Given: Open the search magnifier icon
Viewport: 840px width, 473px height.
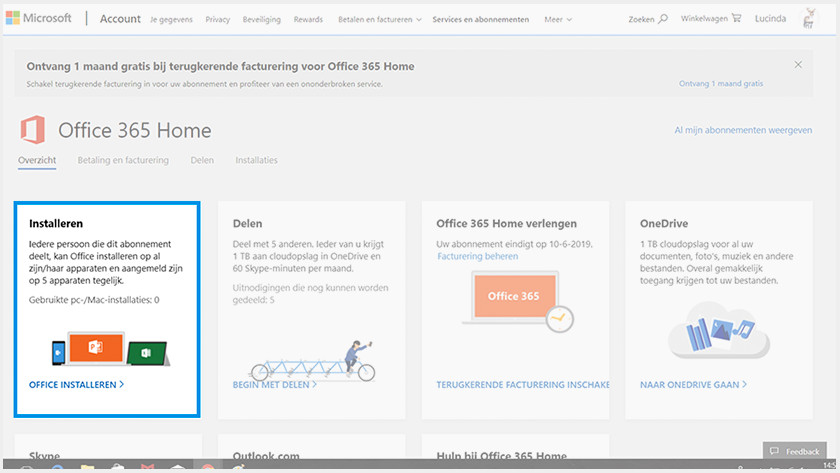Looking at the screenshot, I should [x=663, y=18].
